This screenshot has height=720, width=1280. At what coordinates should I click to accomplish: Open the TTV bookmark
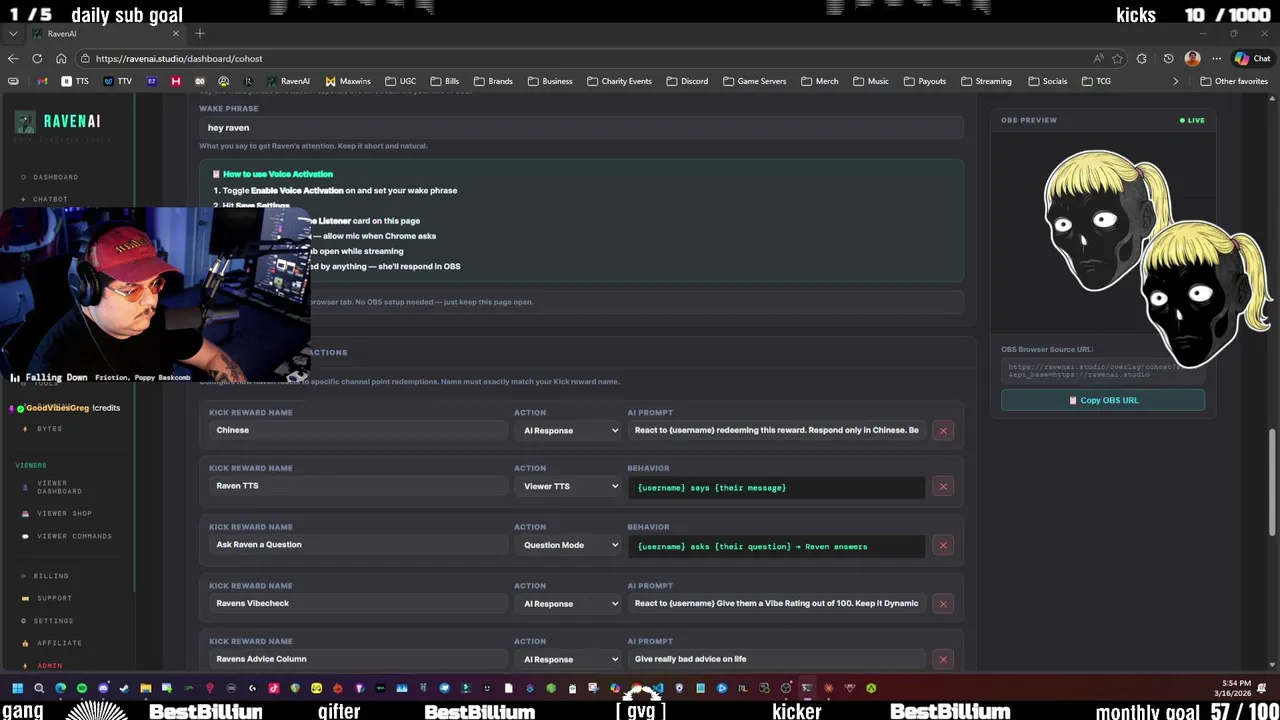(x=118, y=81)
